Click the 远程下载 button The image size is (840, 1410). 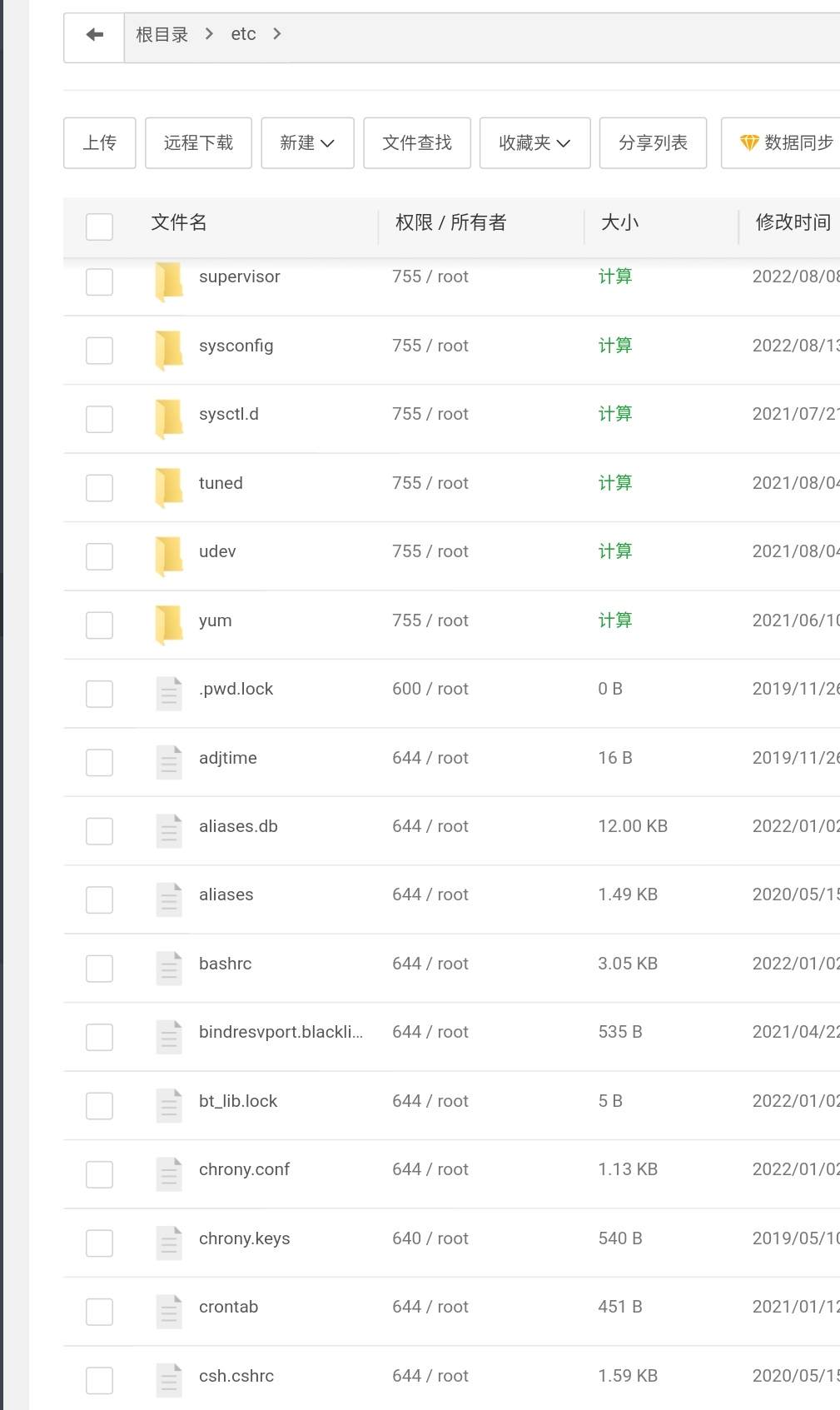pyautogui.click(x=198, y=143)
